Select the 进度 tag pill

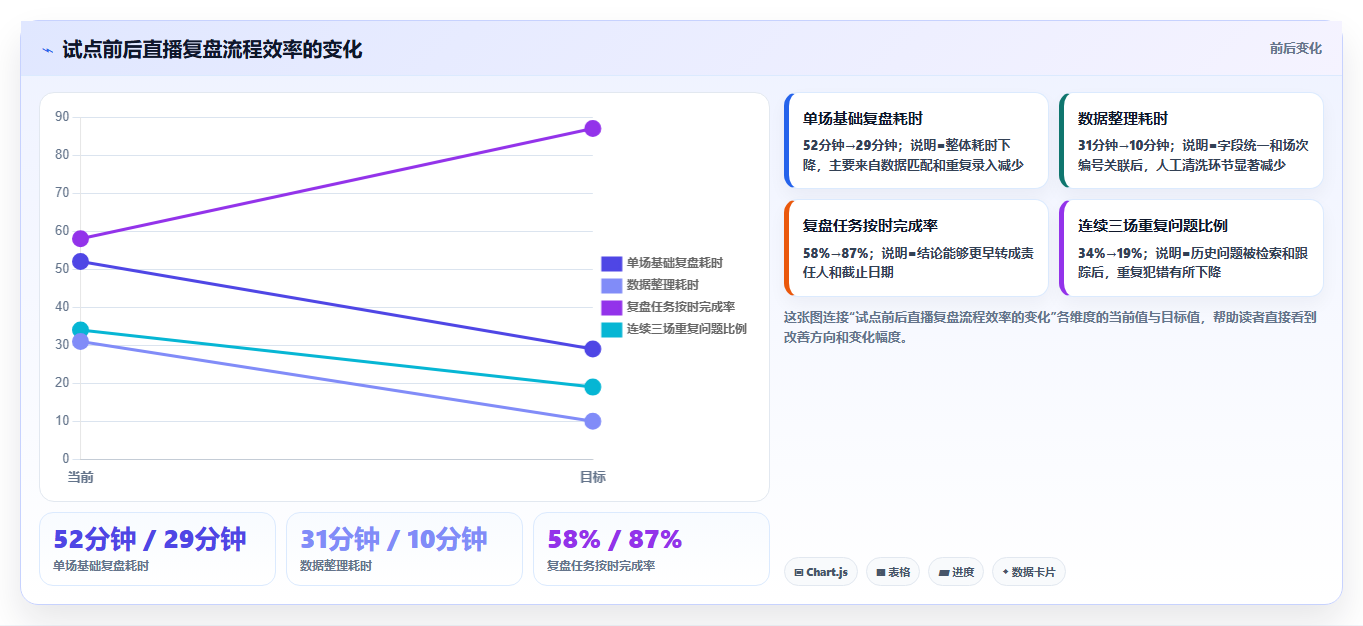[956, 572]
